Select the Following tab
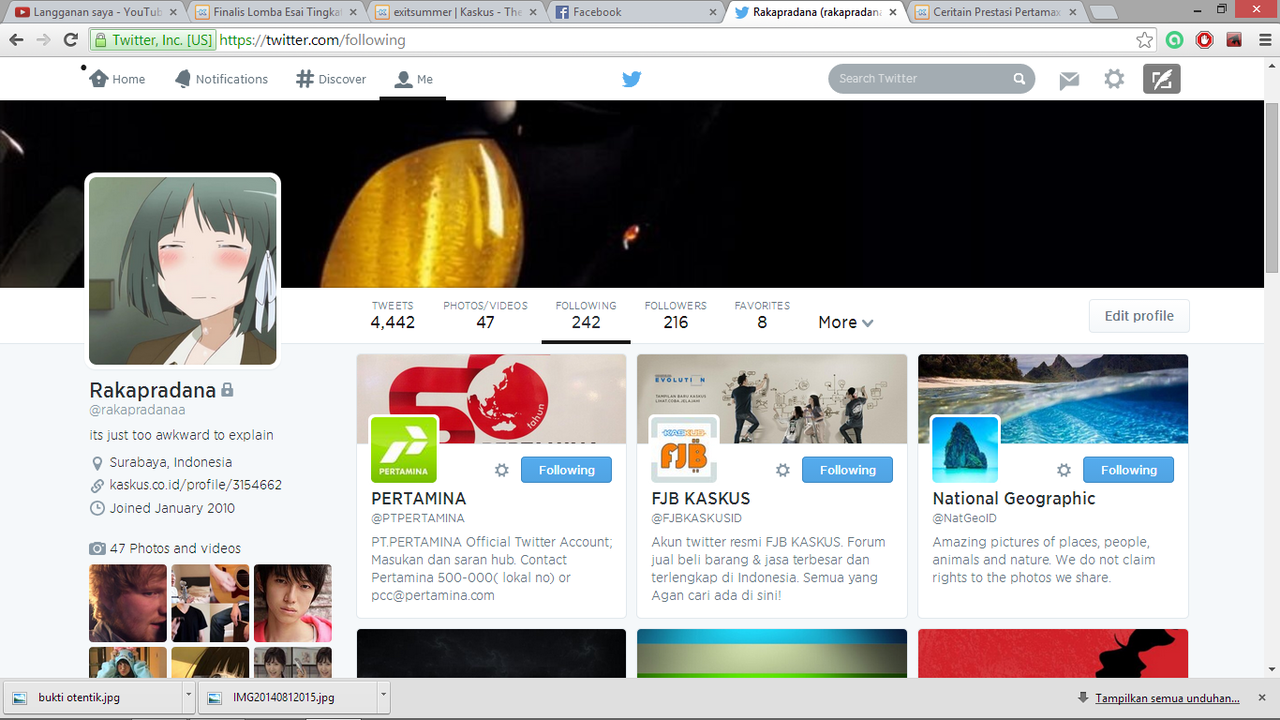The image size is (1280, 720). coord(586,315)
